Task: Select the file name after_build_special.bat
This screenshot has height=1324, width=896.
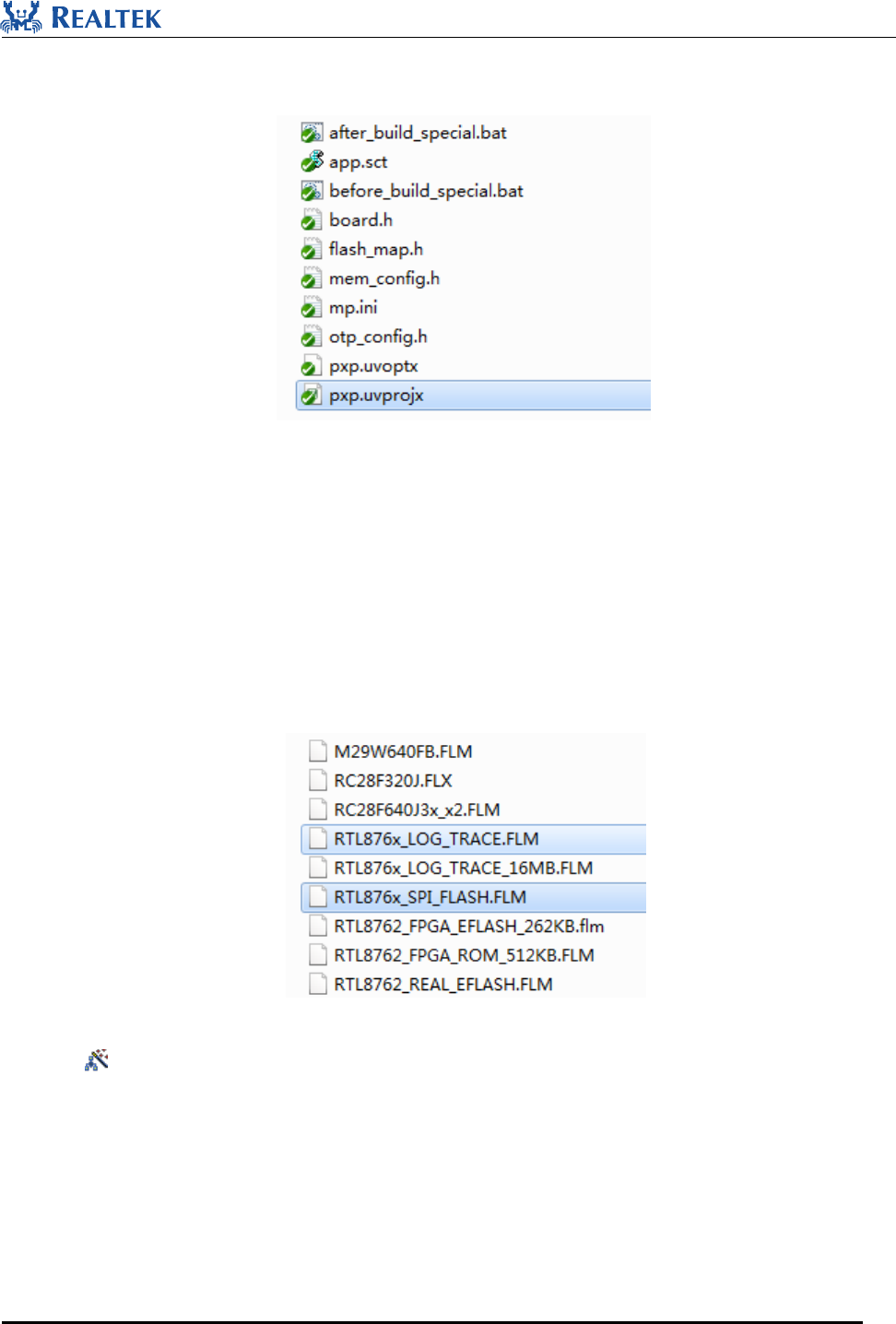Action: (418, 133)
